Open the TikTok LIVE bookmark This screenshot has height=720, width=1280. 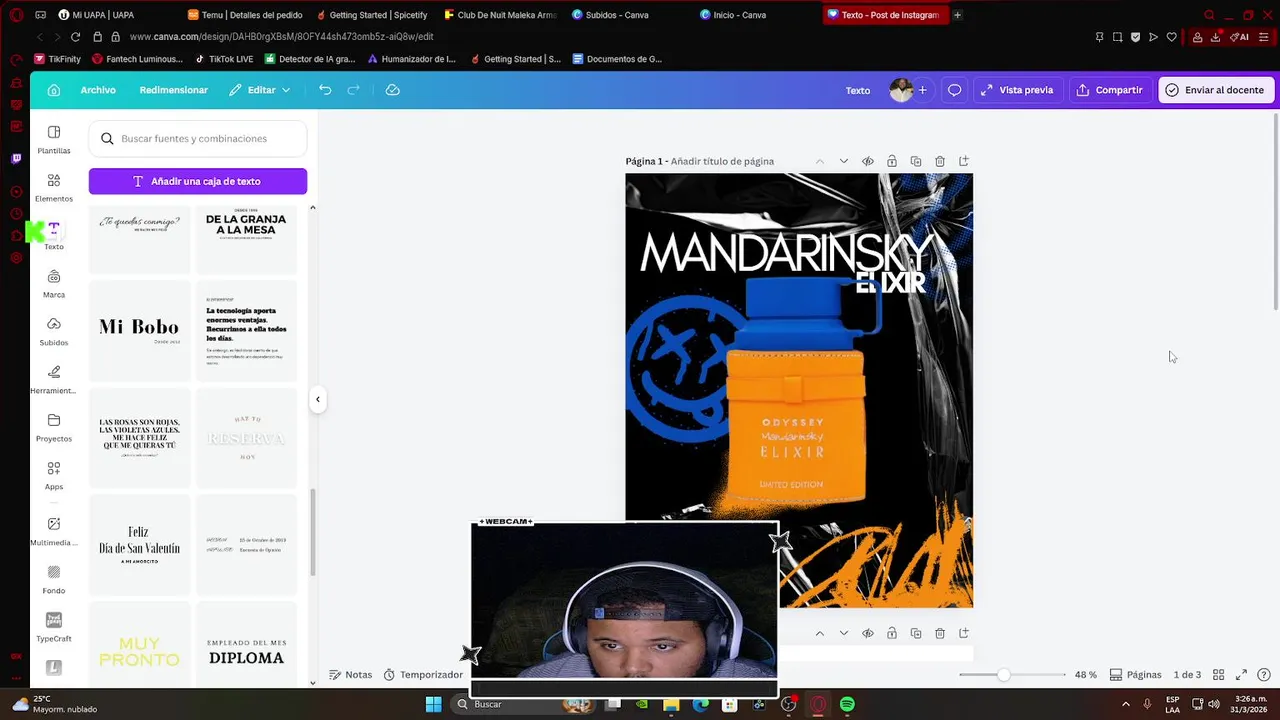click(x=224, y=59)
